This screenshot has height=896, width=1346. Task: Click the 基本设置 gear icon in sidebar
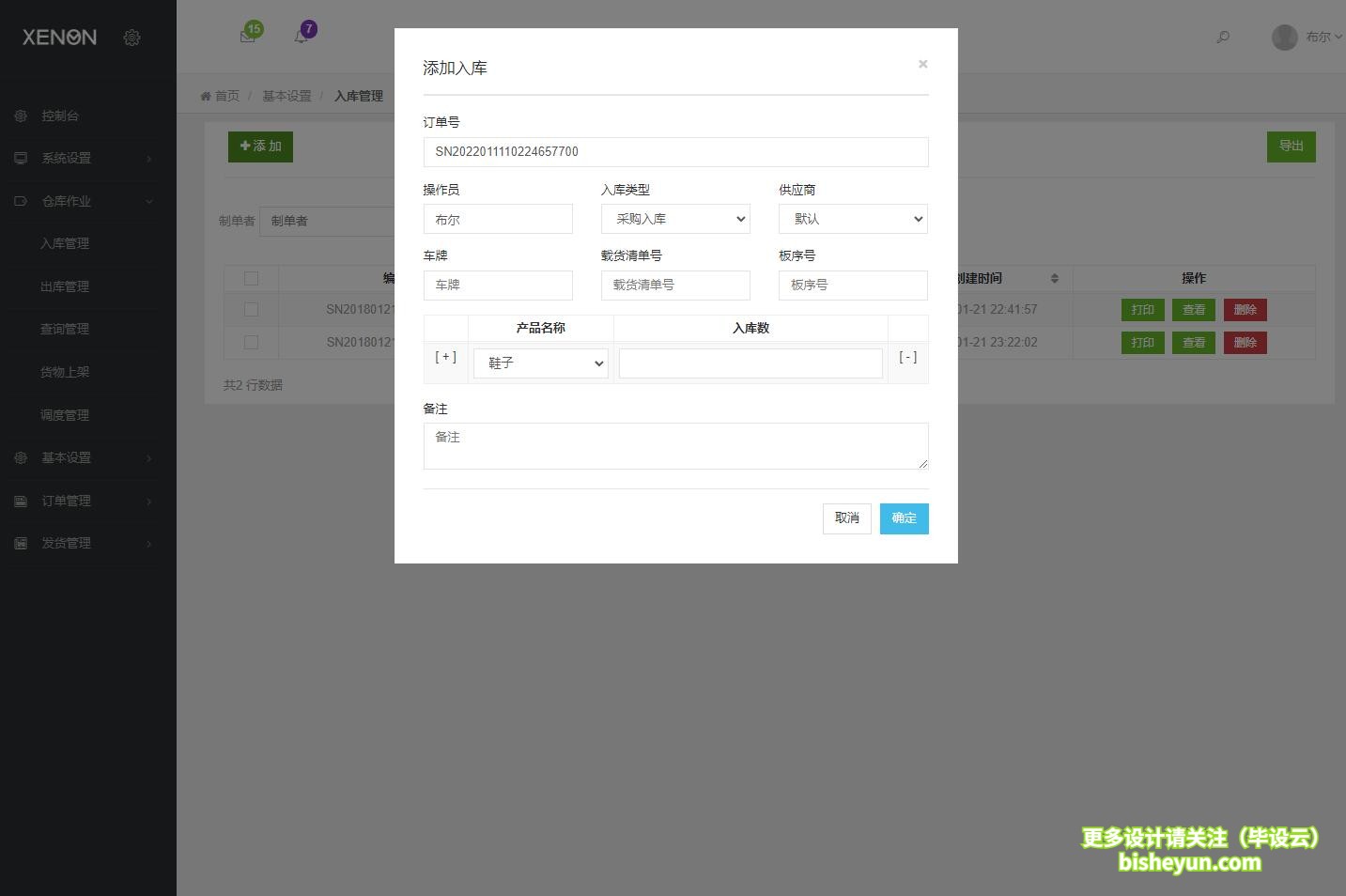point(21,457)
